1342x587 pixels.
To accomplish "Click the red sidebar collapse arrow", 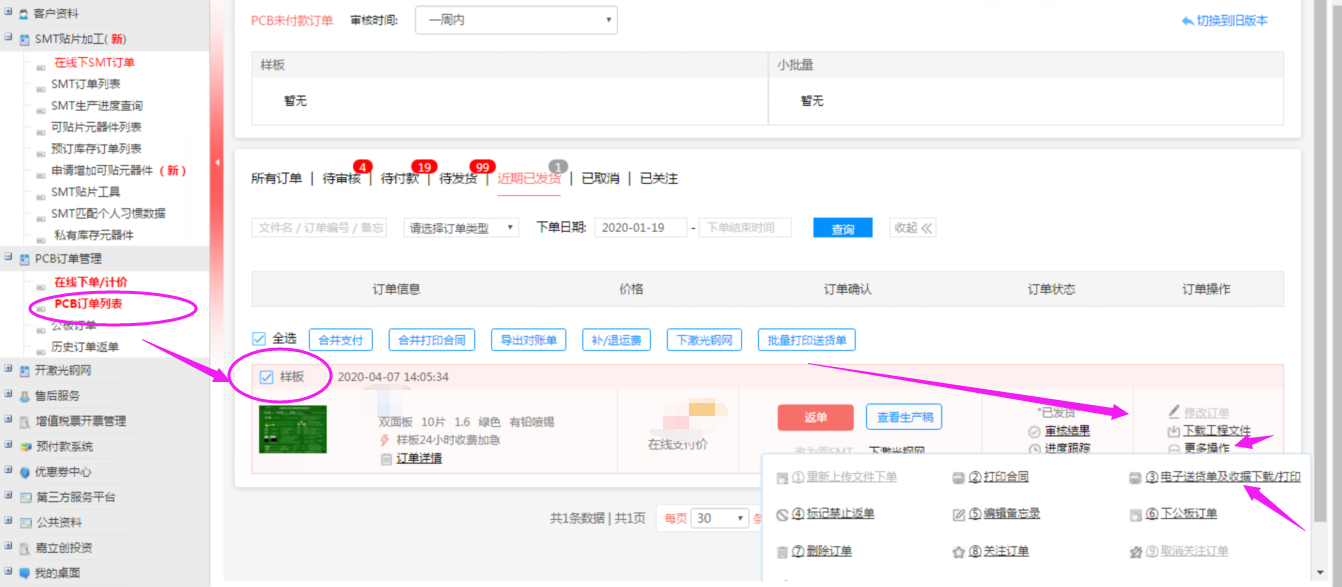I will click(x=217, y=163).
